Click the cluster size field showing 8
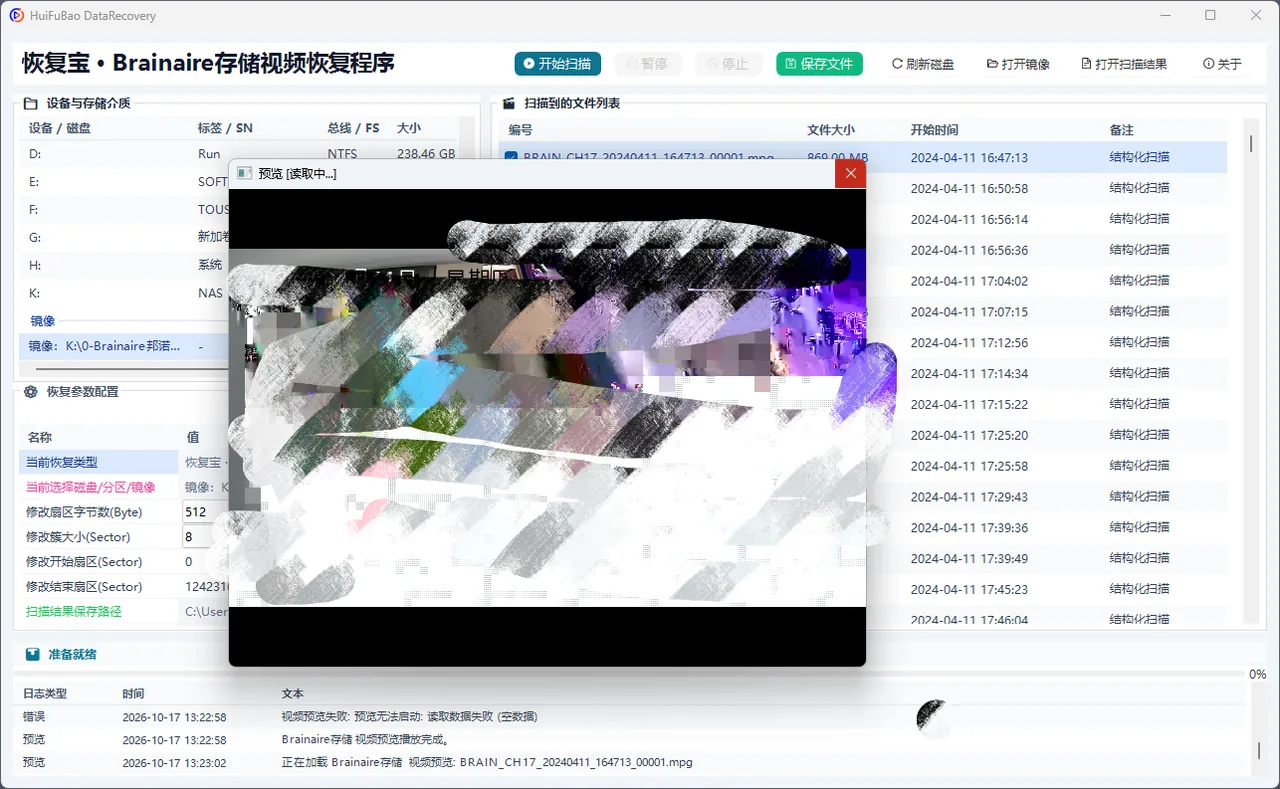The image size is (1280, 789). pos(206,537)
